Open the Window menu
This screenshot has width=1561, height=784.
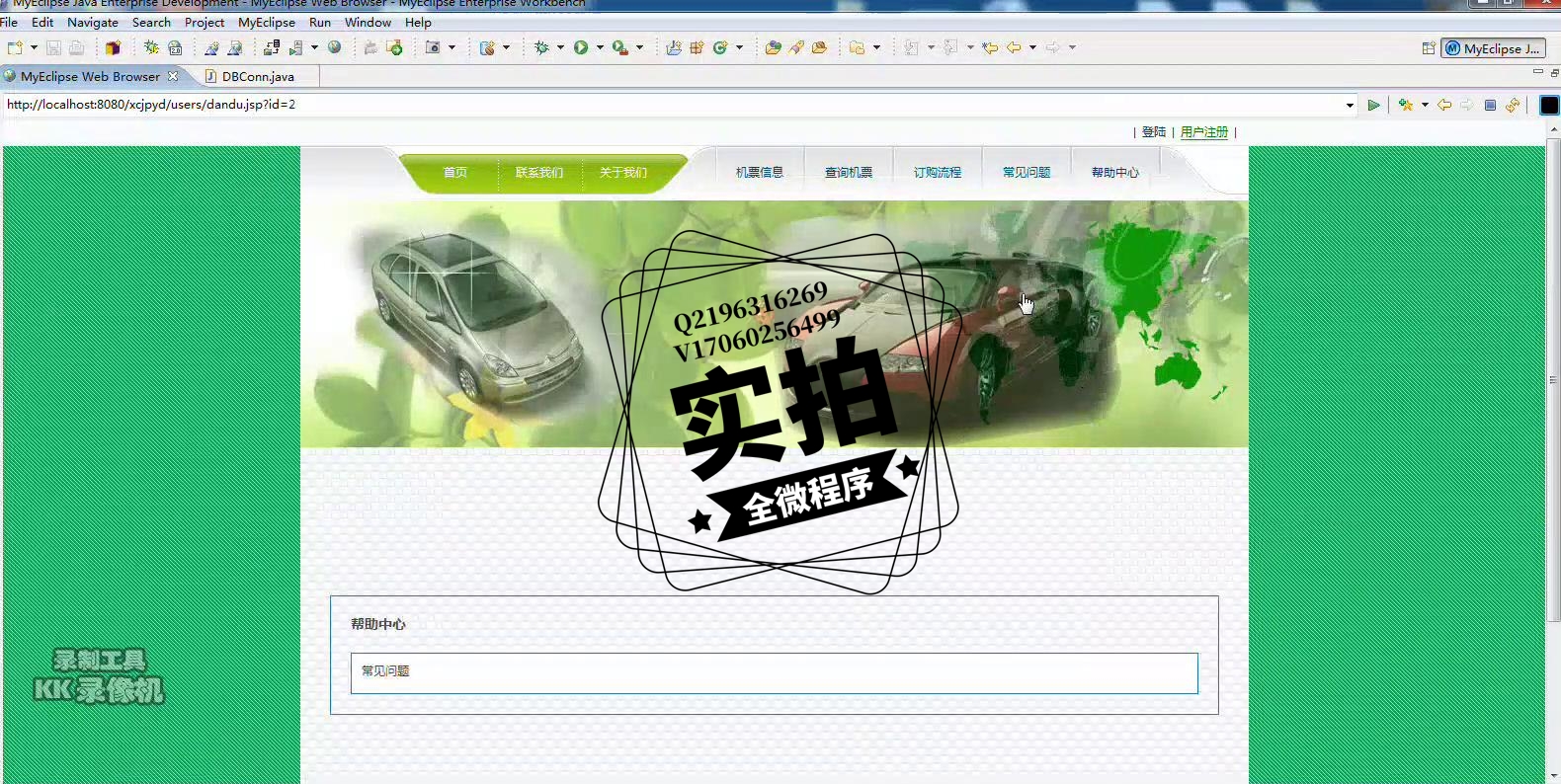tap(368, 22)
